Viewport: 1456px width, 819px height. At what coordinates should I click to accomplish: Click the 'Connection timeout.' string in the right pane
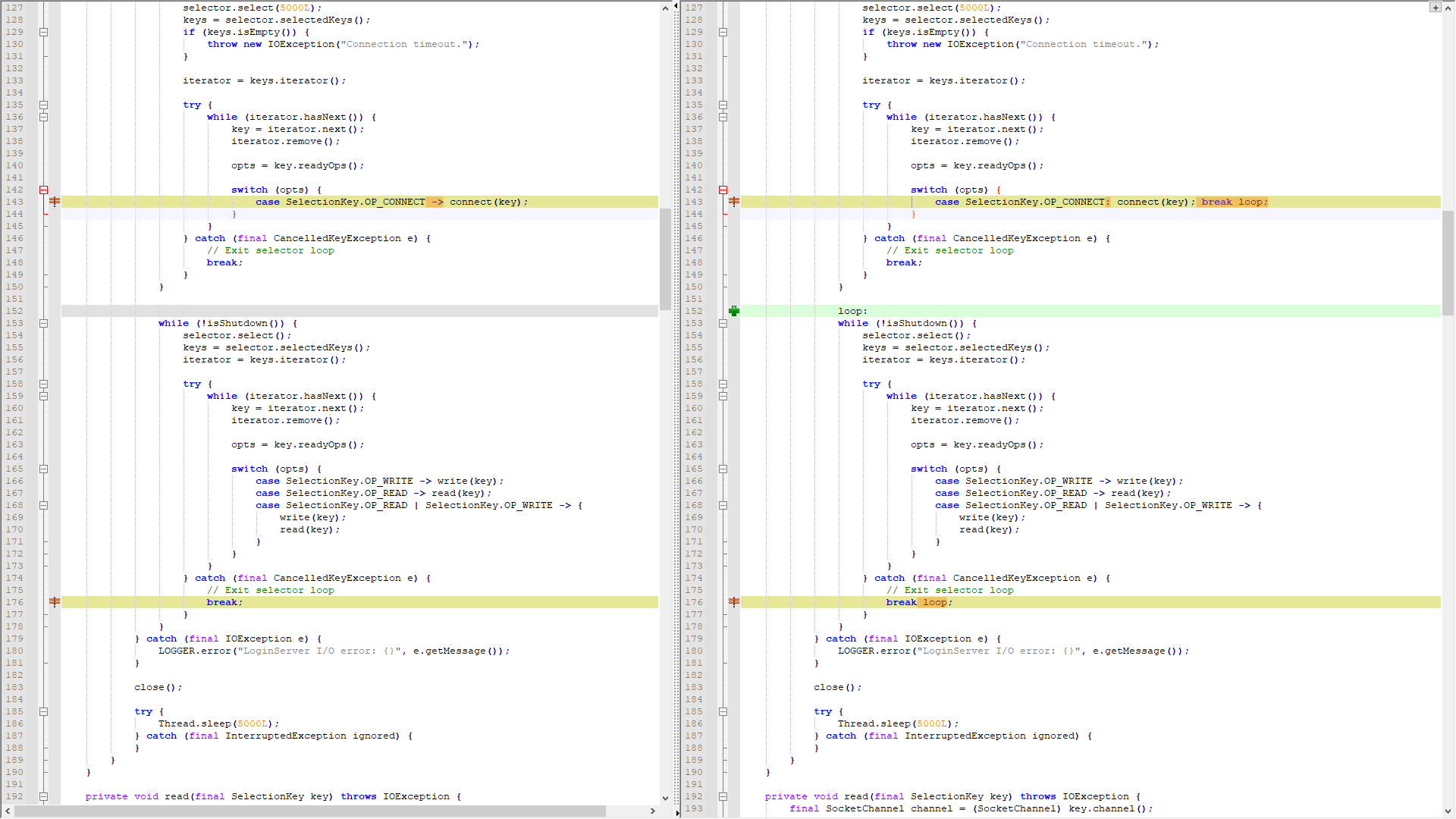pyautogui.click(x=1086, y=44)
